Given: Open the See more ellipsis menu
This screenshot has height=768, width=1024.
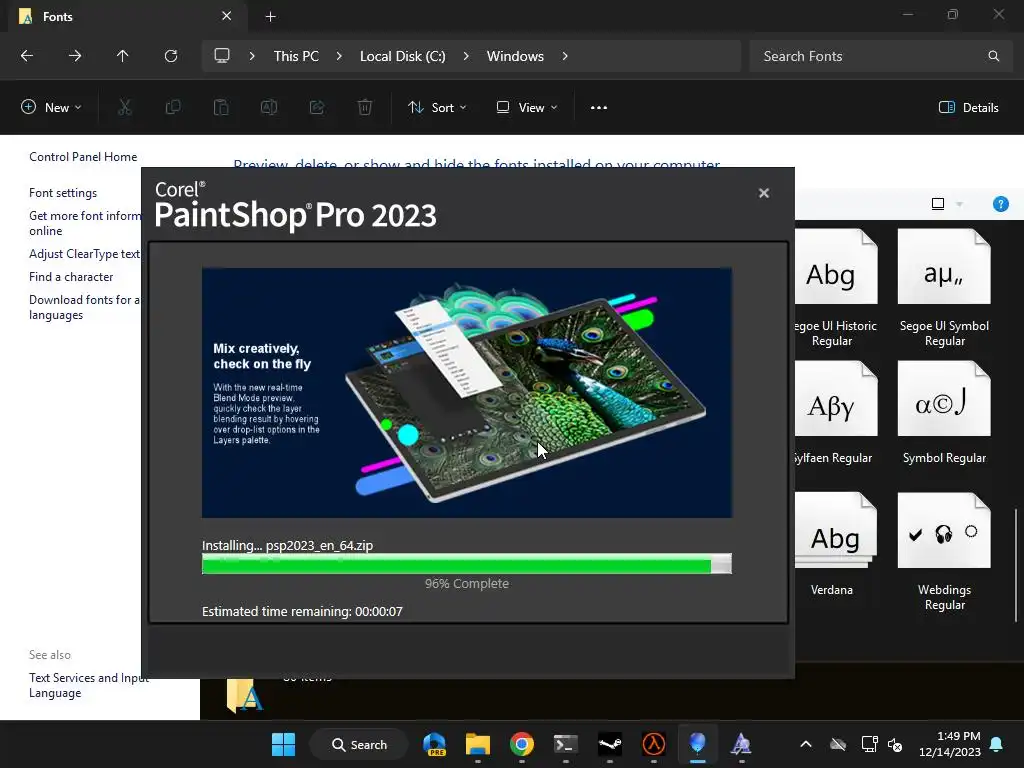Looking at the screenshot, I should [599, 108].
